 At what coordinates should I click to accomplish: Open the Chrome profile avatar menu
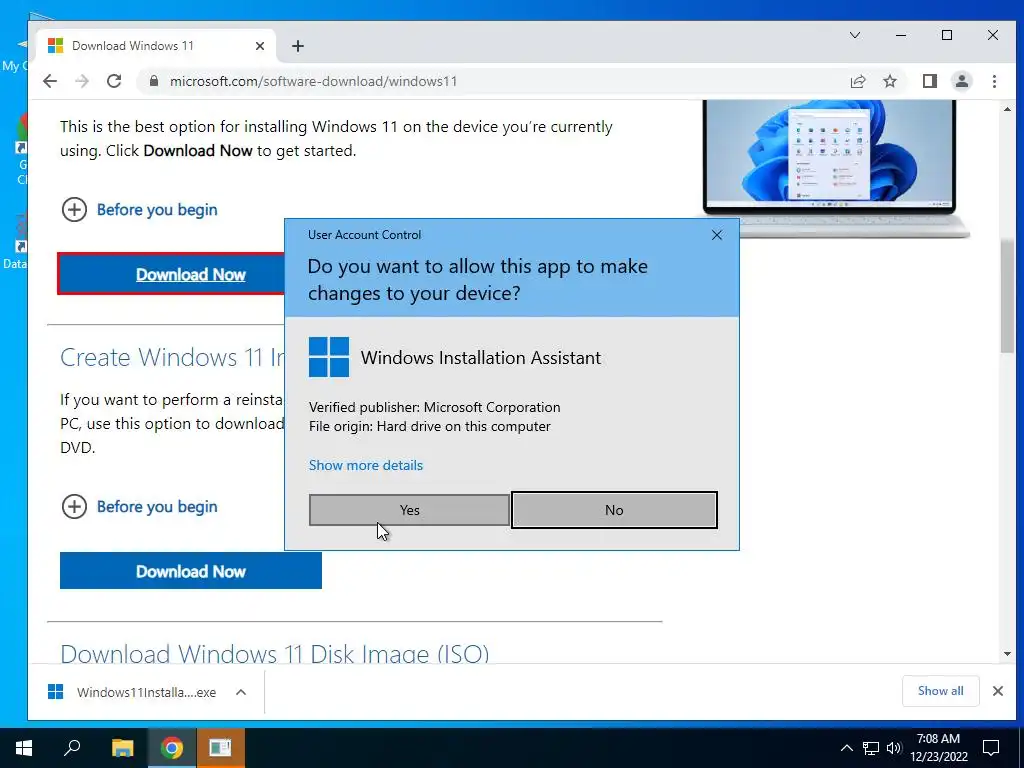(961, 81)
